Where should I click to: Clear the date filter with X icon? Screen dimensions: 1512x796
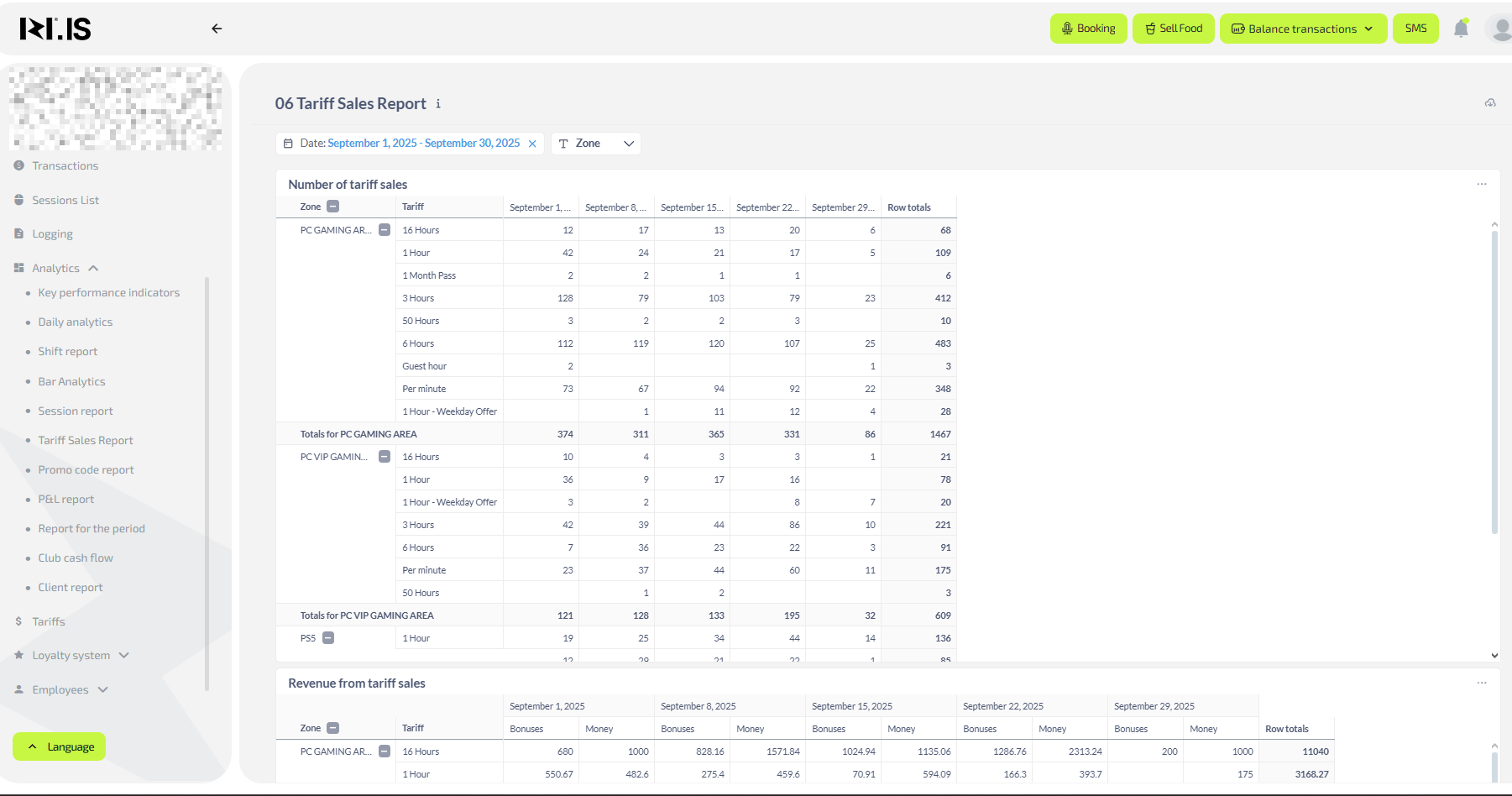click(532, 144)
